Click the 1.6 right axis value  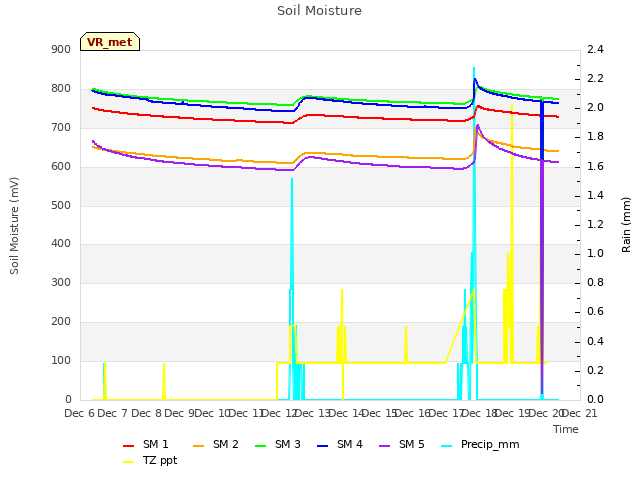596,166
